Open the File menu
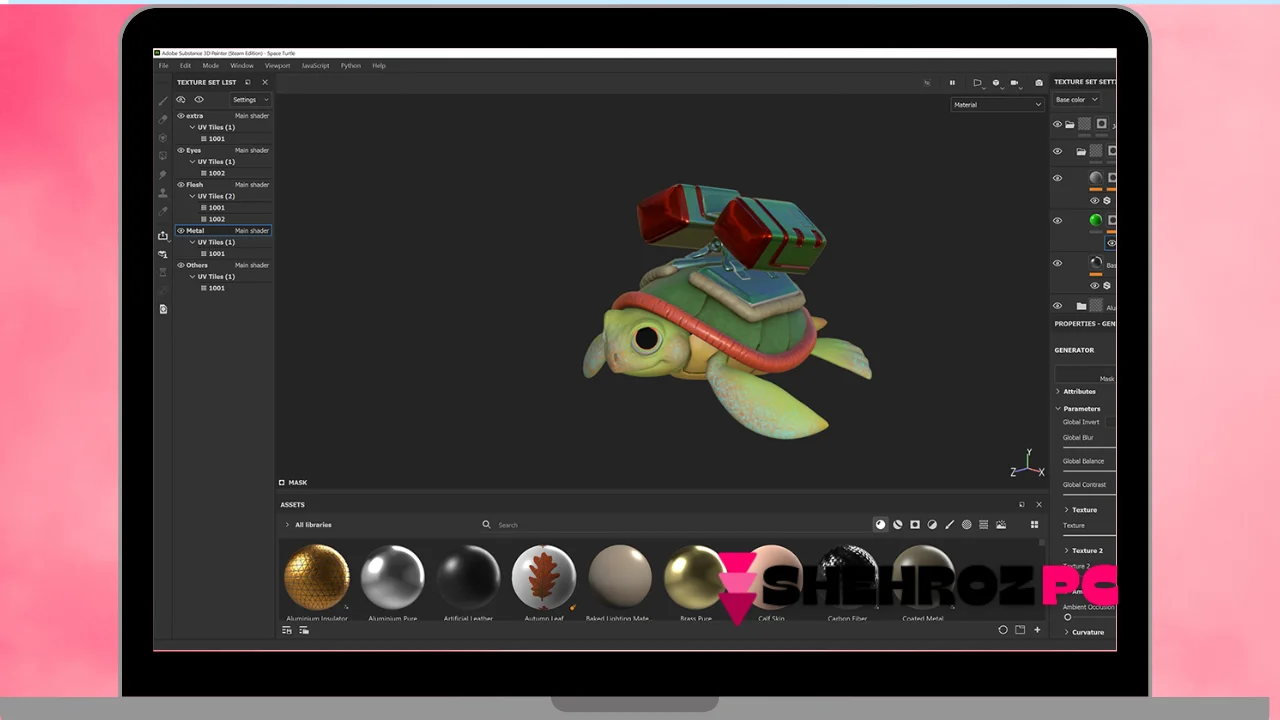The height and width of the screenshot is (720, 1280). [x=163, y=65]
